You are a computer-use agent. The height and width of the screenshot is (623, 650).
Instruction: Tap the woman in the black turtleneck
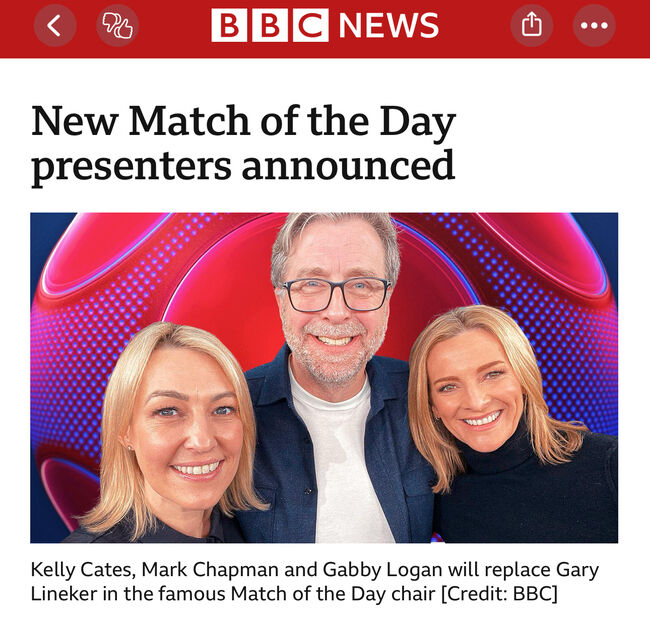(508, 427)
